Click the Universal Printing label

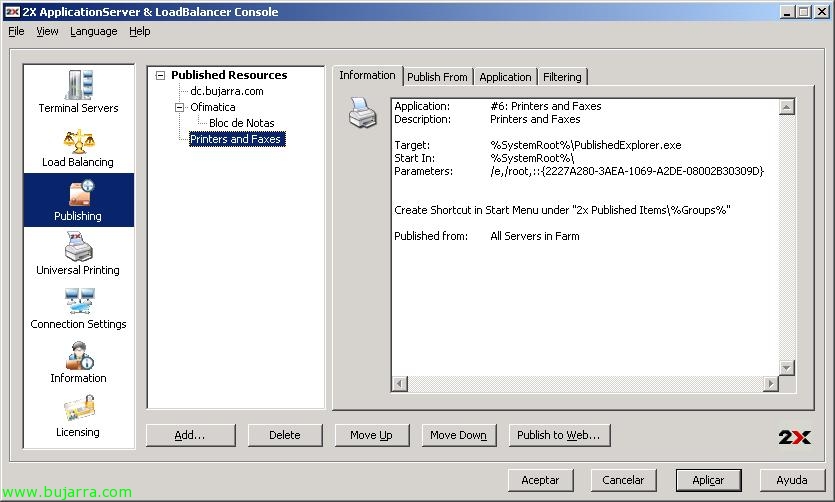coord(78,270)
